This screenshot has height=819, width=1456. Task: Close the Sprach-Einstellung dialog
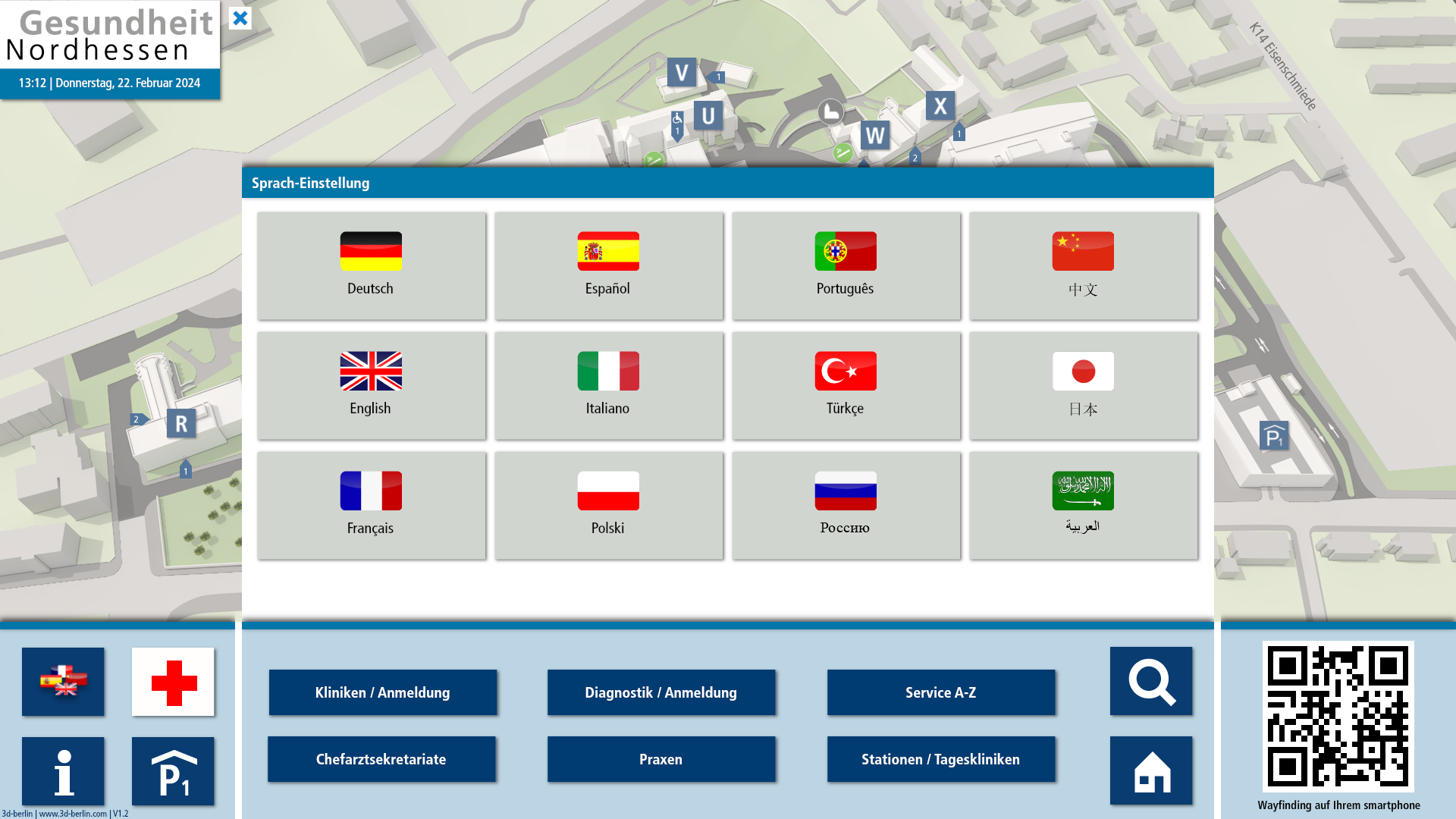pyautogui.click(x=240, y=18)
